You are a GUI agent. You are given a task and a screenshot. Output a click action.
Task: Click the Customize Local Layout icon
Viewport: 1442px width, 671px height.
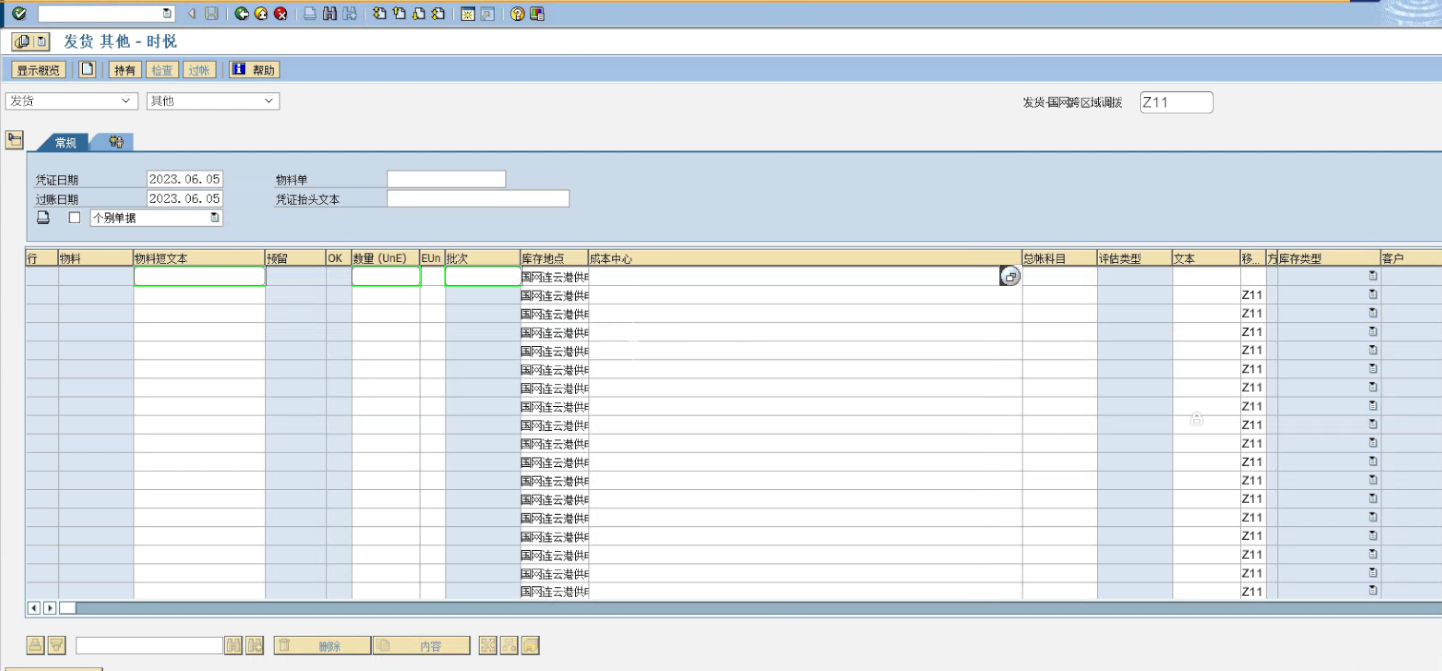click(x=537, y=13)
